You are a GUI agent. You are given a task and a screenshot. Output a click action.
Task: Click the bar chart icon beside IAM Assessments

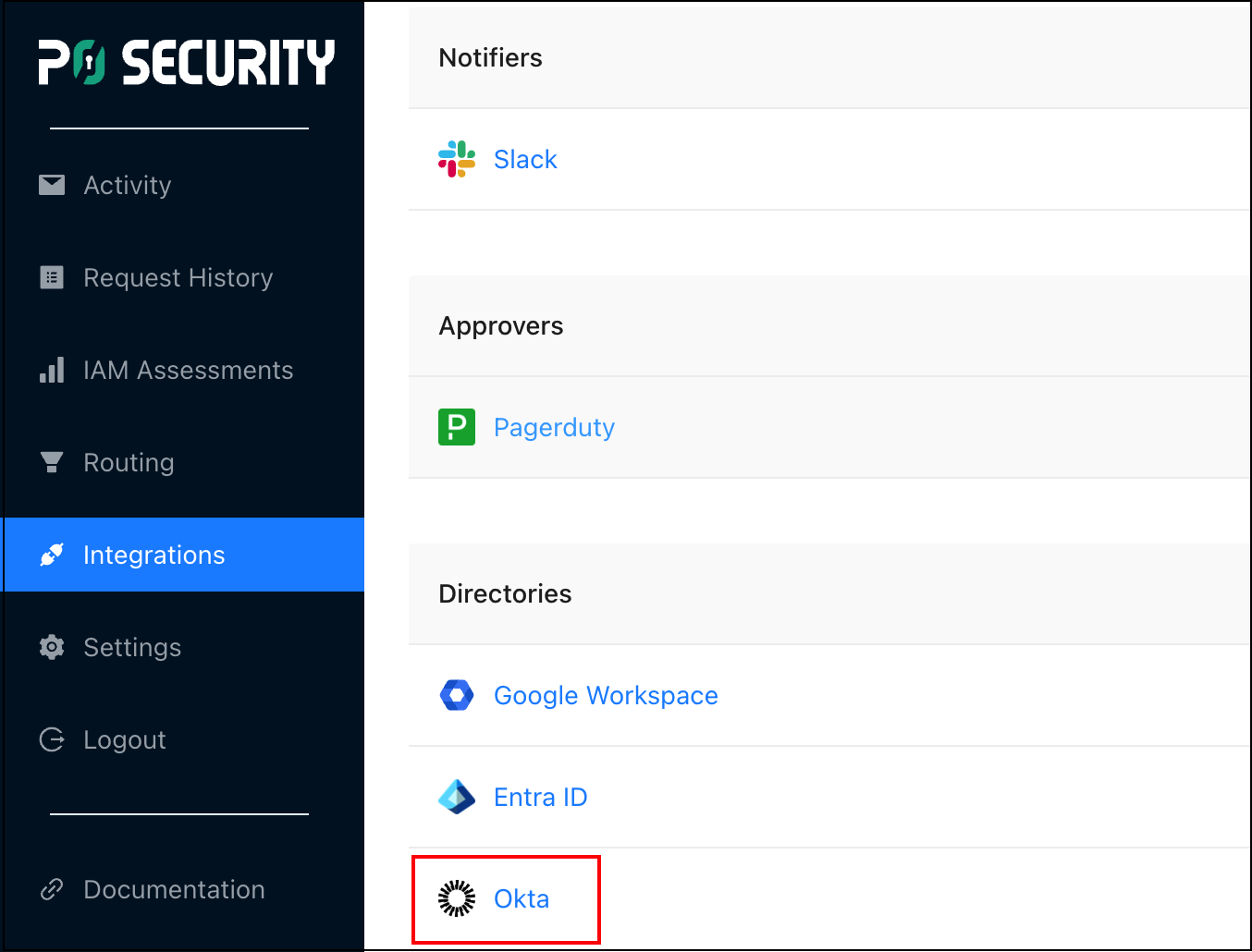click(x=52, y=370)
